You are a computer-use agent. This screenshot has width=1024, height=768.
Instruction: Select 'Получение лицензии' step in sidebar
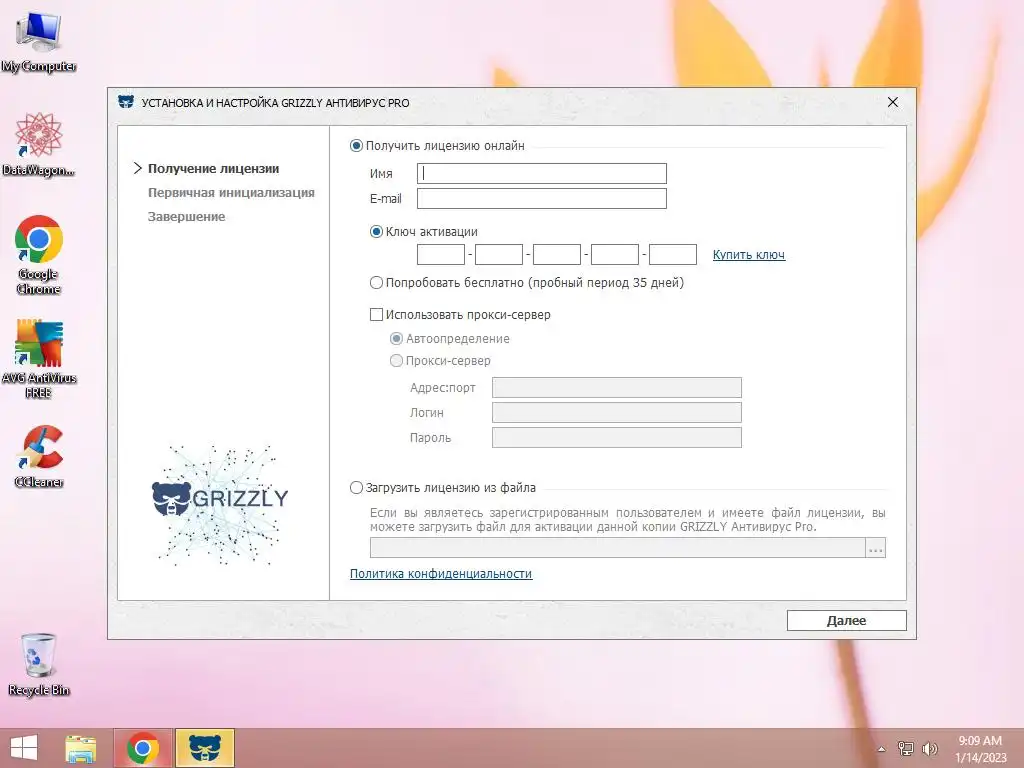click(214, 168)
